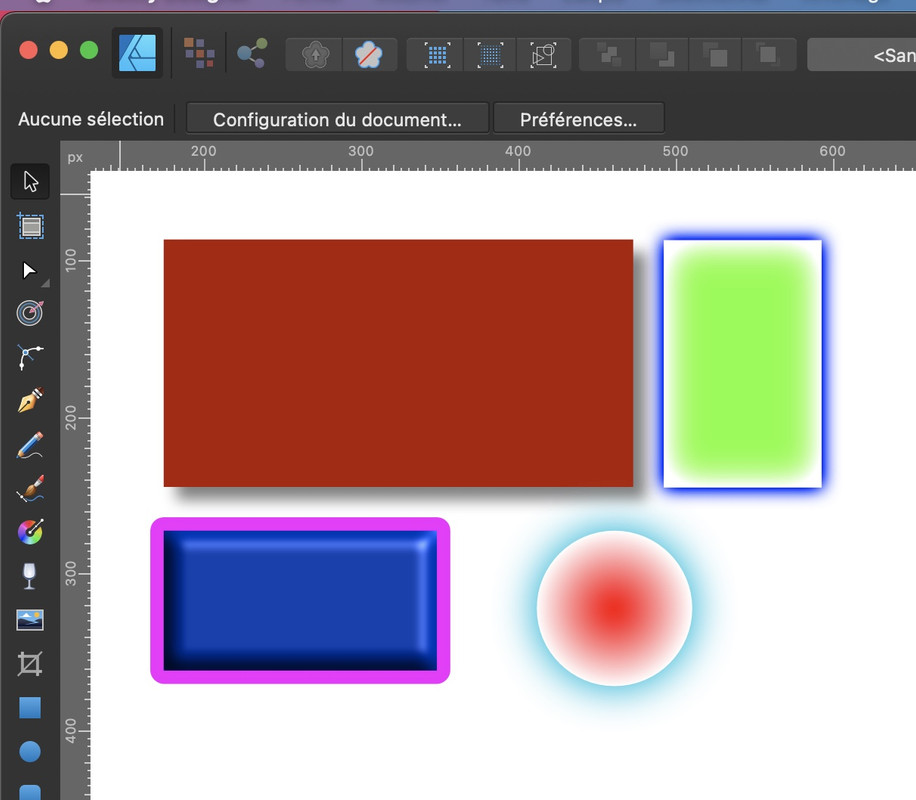This screenshot has height=800, width=916.
Task: Select the Node tool
Action: [29, 271]
